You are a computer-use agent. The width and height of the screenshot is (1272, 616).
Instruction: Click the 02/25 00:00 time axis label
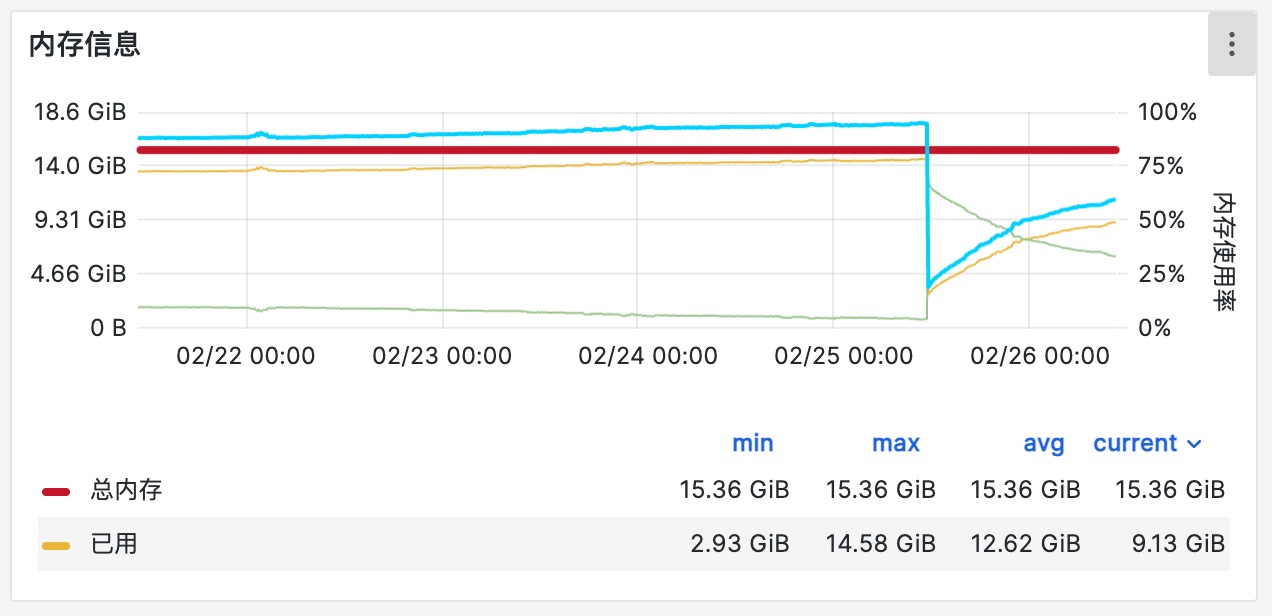[x=844, y=356]
